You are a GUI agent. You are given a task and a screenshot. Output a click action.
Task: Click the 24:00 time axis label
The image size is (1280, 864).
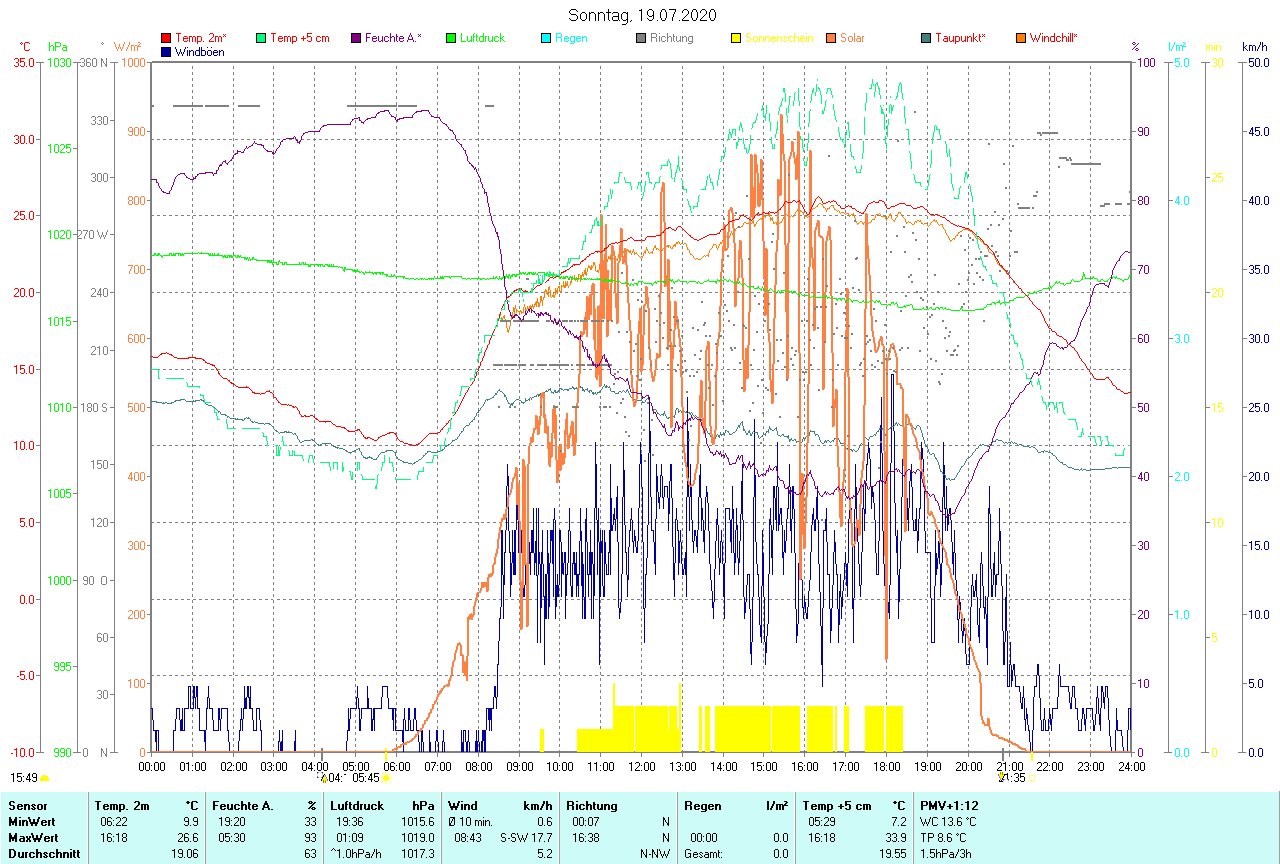1132,766
